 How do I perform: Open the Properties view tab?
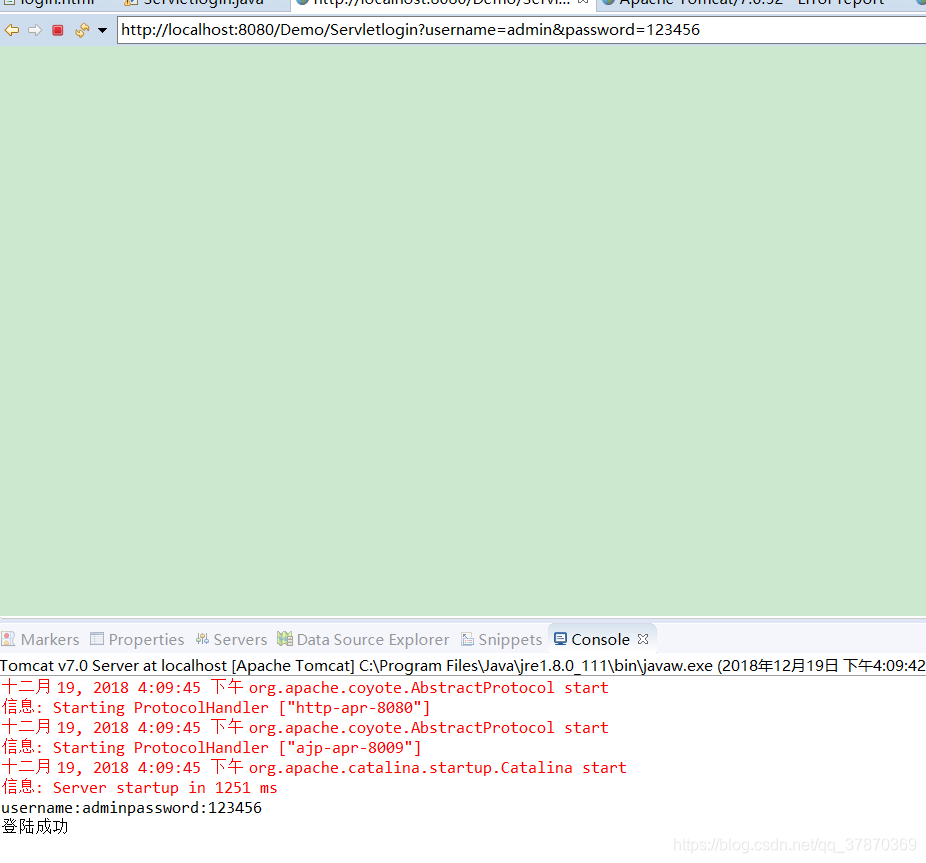point(137,639)
